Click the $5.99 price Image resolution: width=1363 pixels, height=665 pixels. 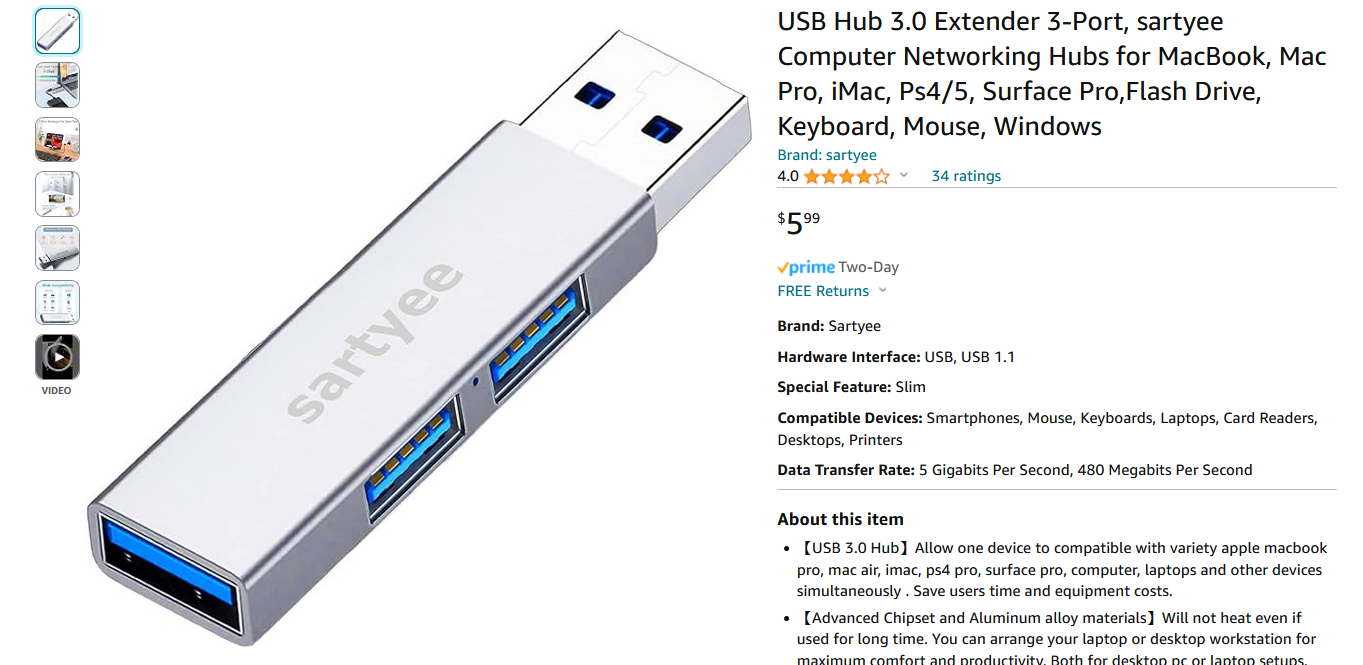(799, 223)
